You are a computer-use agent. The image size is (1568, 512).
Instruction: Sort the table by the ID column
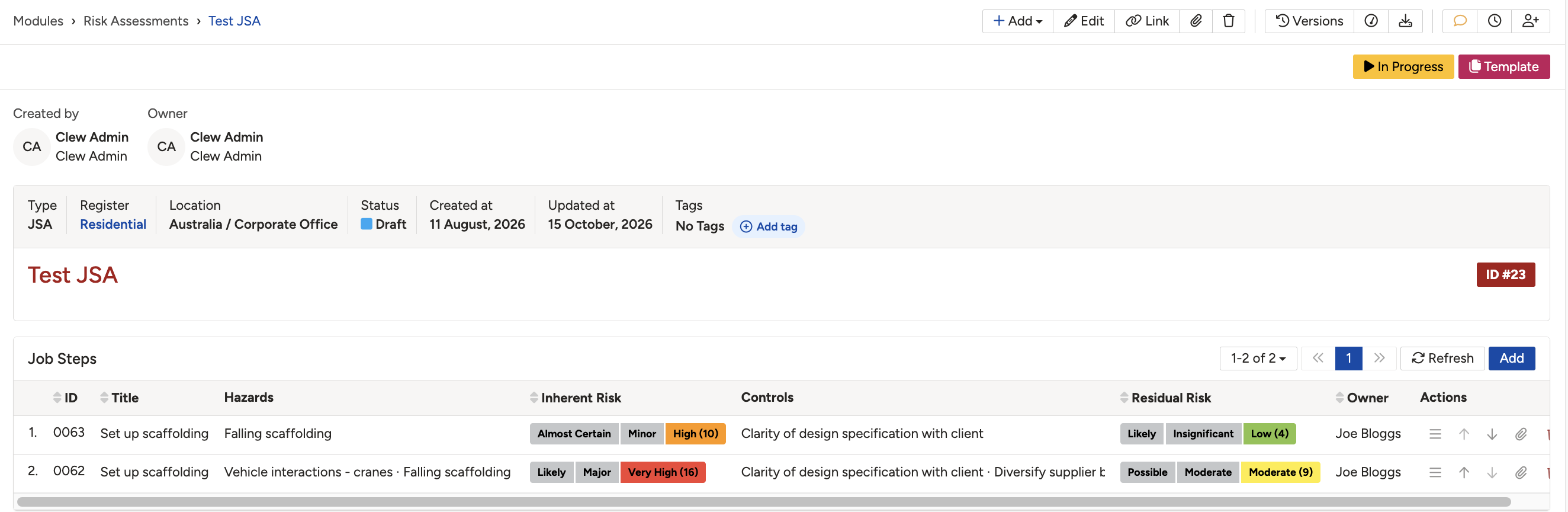(x=65, y=398)
